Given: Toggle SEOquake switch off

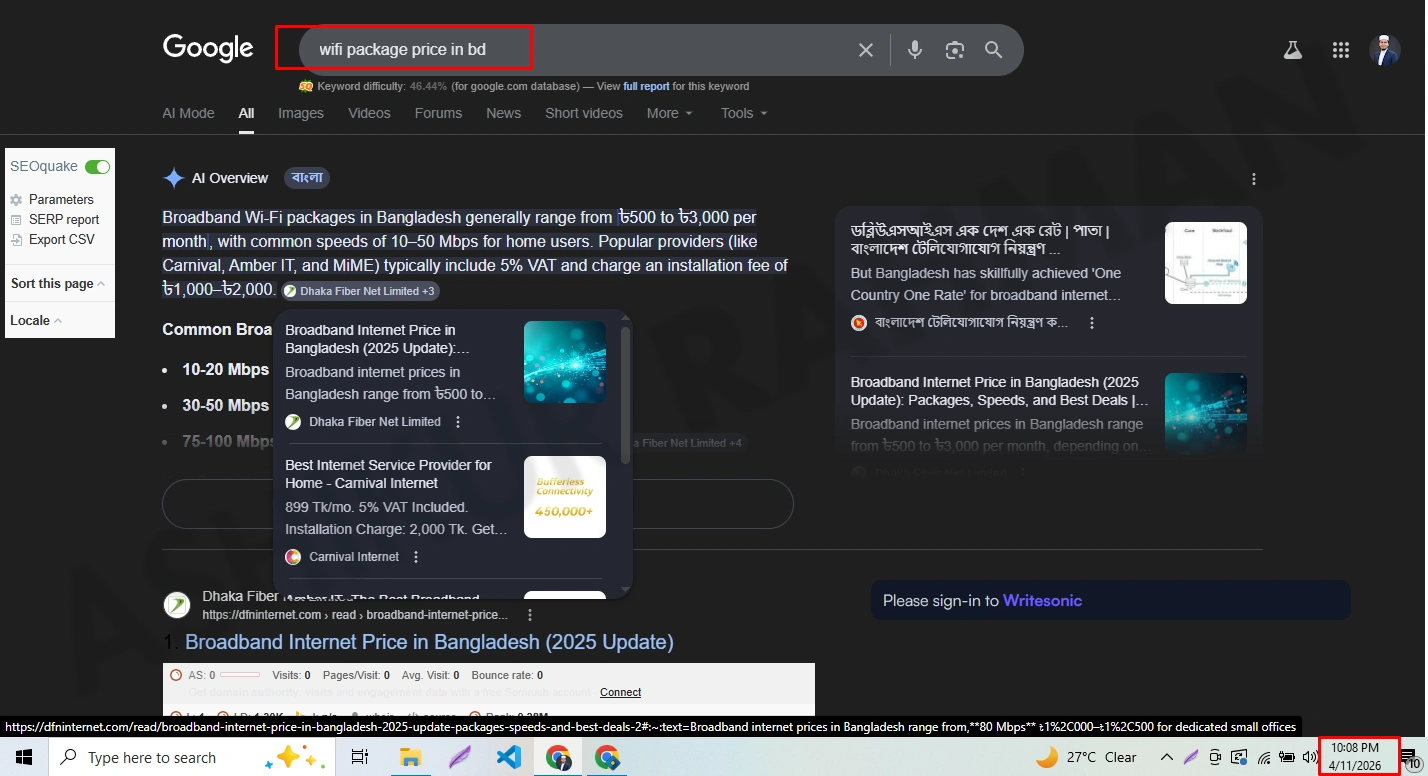Looking at the screenshot, I should tap(97, 167).
